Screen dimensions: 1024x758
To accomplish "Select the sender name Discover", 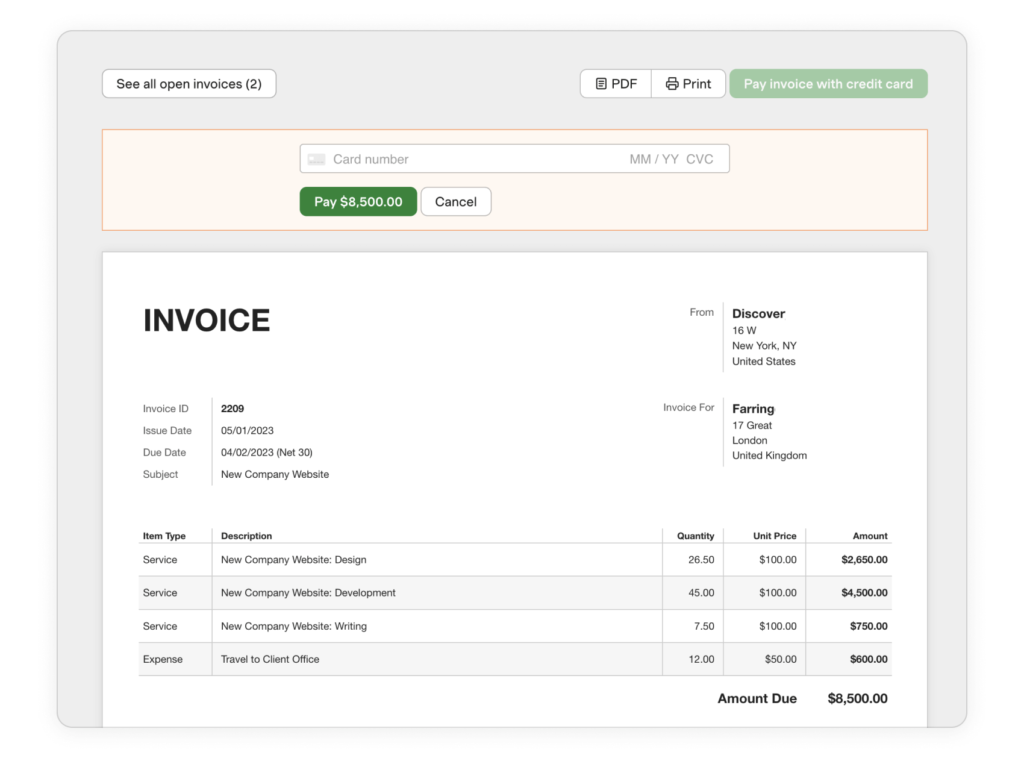I will (758, 313).
